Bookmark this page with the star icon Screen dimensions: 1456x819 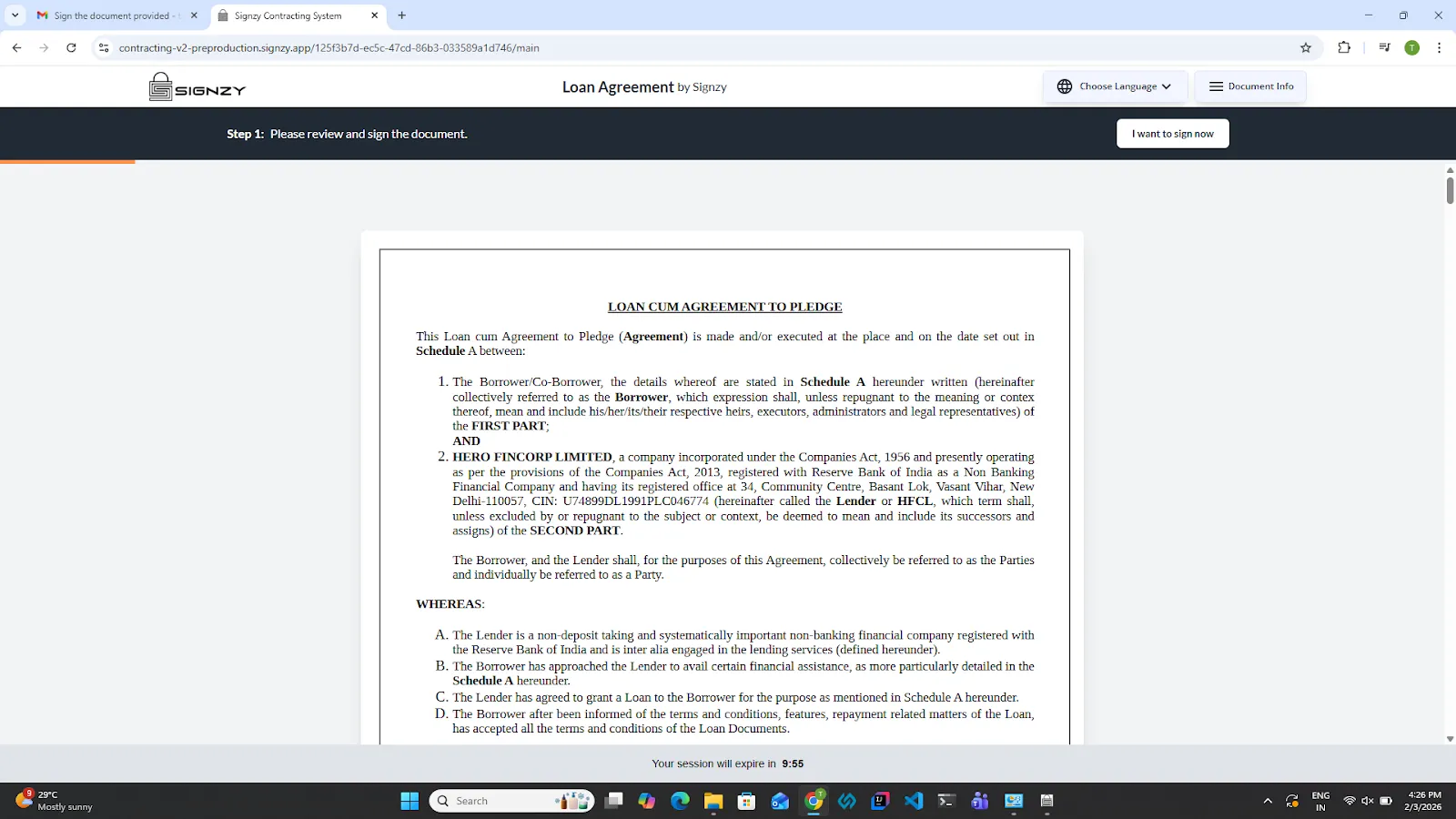1306,47
